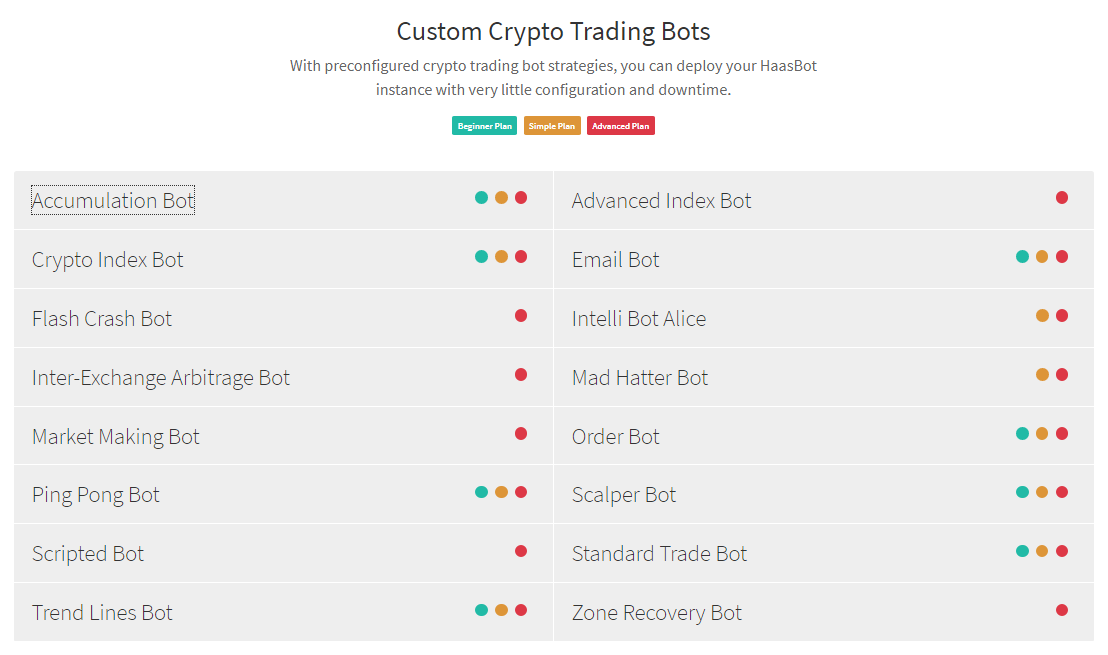Click the green dot beside Standard Trade Bot

tap(1022, 551)
